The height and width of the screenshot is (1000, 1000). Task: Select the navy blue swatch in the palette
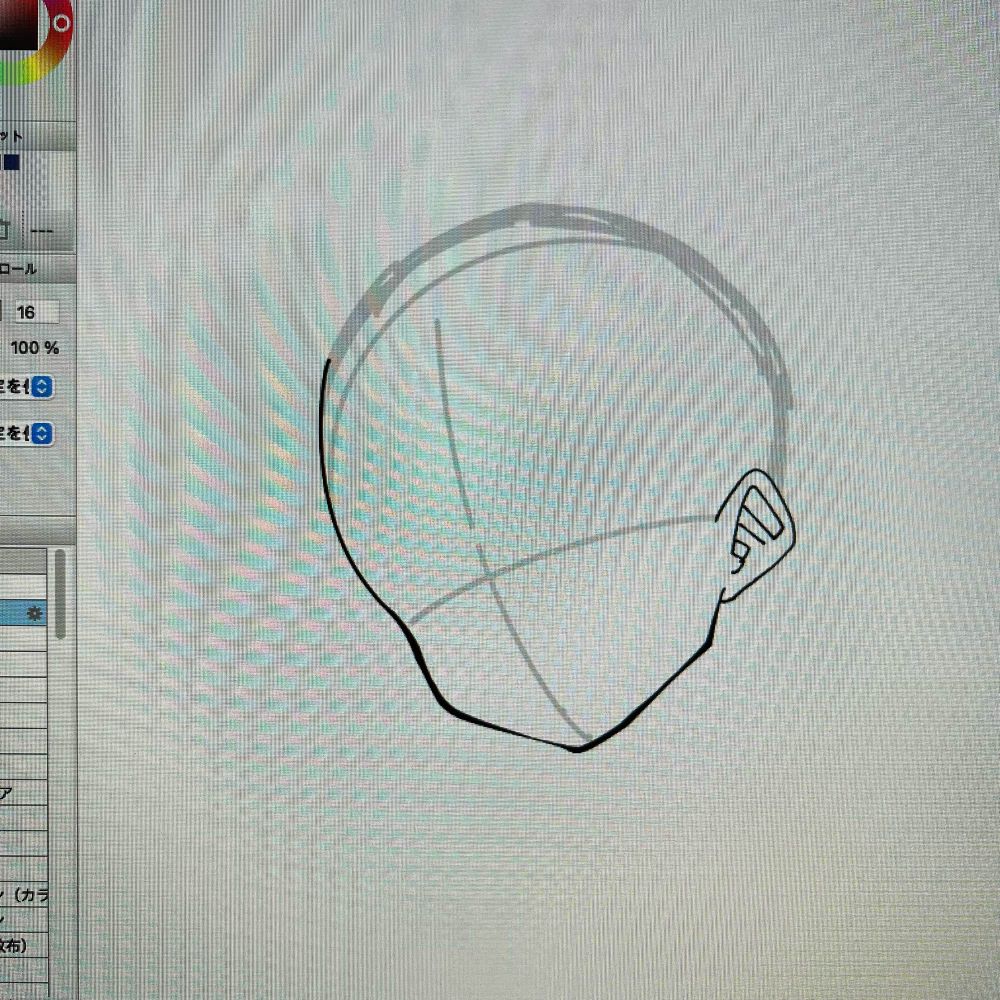coord(12,160)
